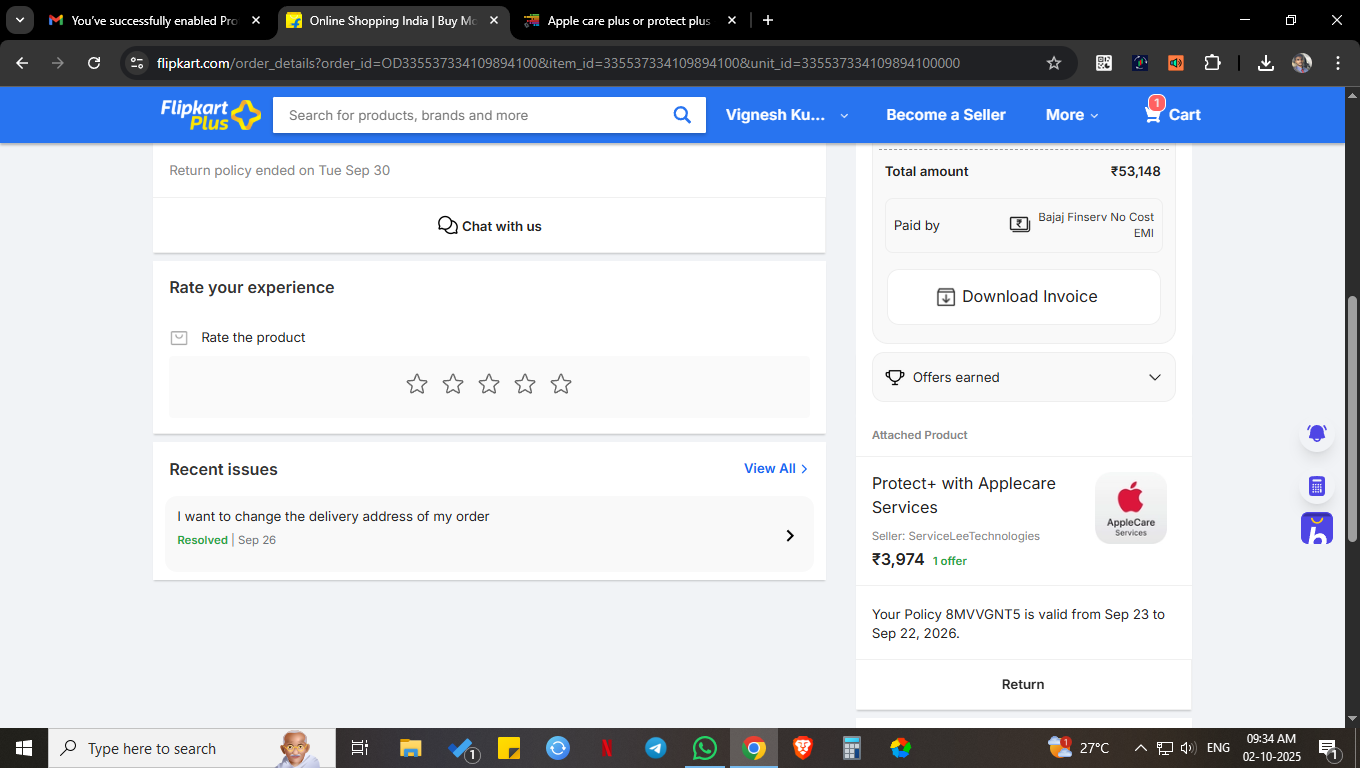The height and width of the screenshot is (768, 1360).
Task: Click the notification bell floating icon
Action: point(1317,434)
